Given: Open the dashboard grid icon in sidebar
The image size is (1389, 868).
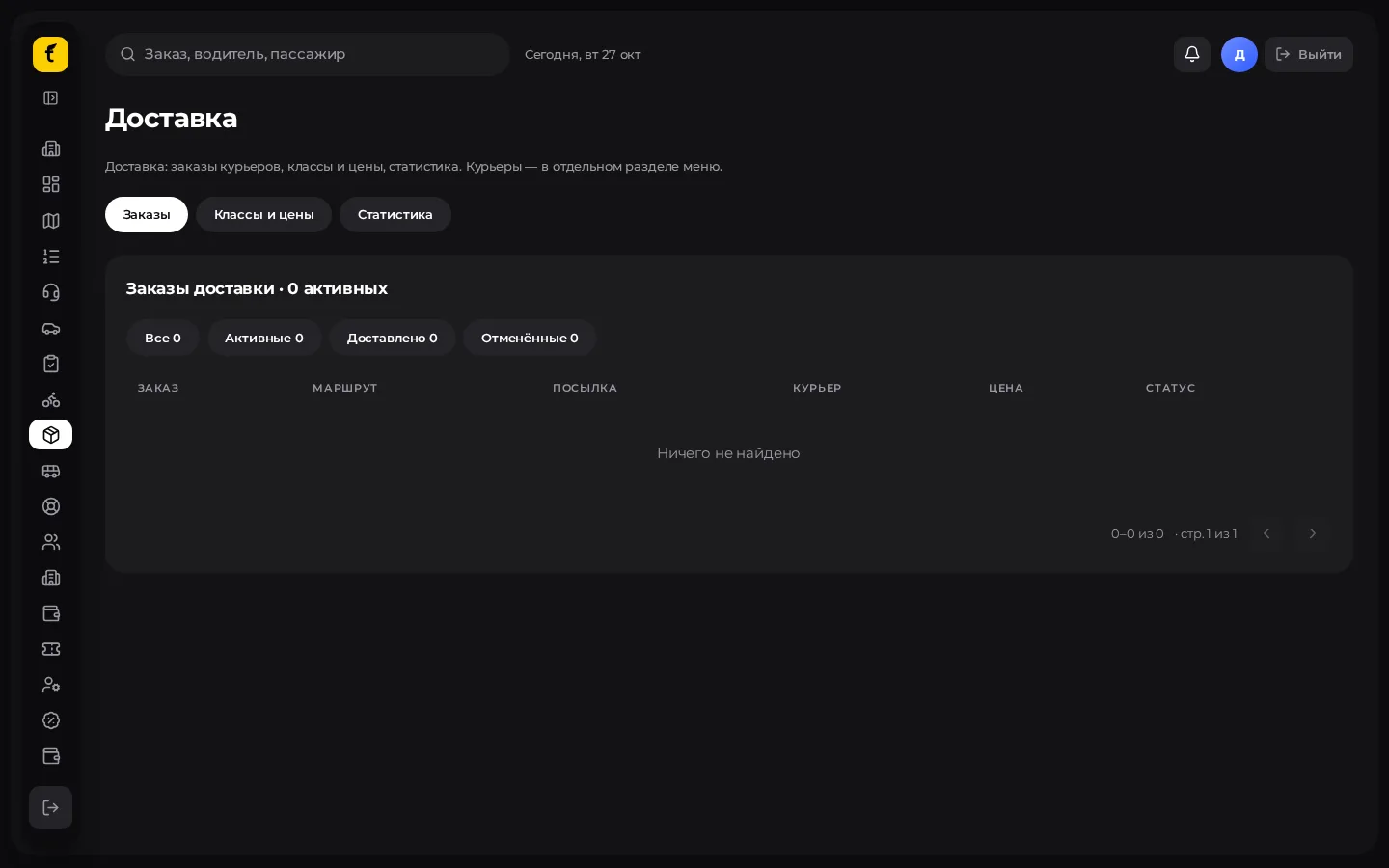Looking at the screenshot, I should tap(51, 184).
